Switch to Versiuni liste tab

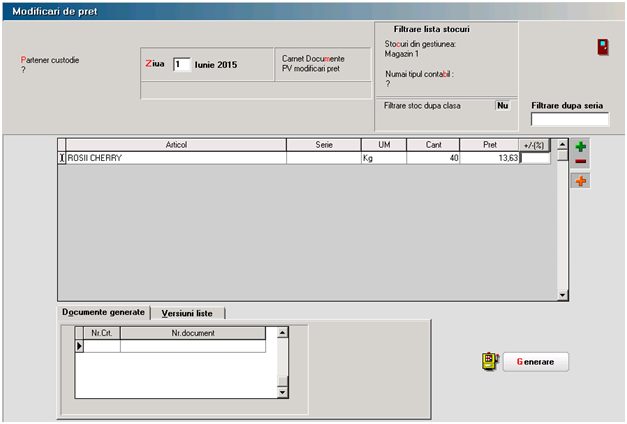pos(182,313)
